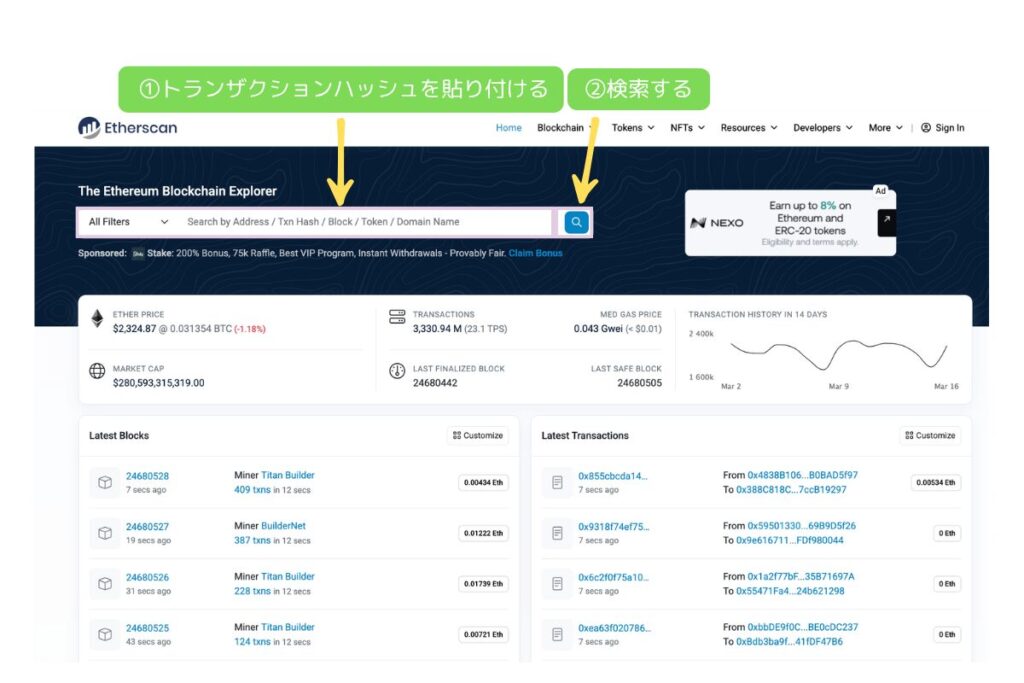
Task: Click the document icon beside transaction 0x6c2f0f75a10
Action: pos(557,583)
